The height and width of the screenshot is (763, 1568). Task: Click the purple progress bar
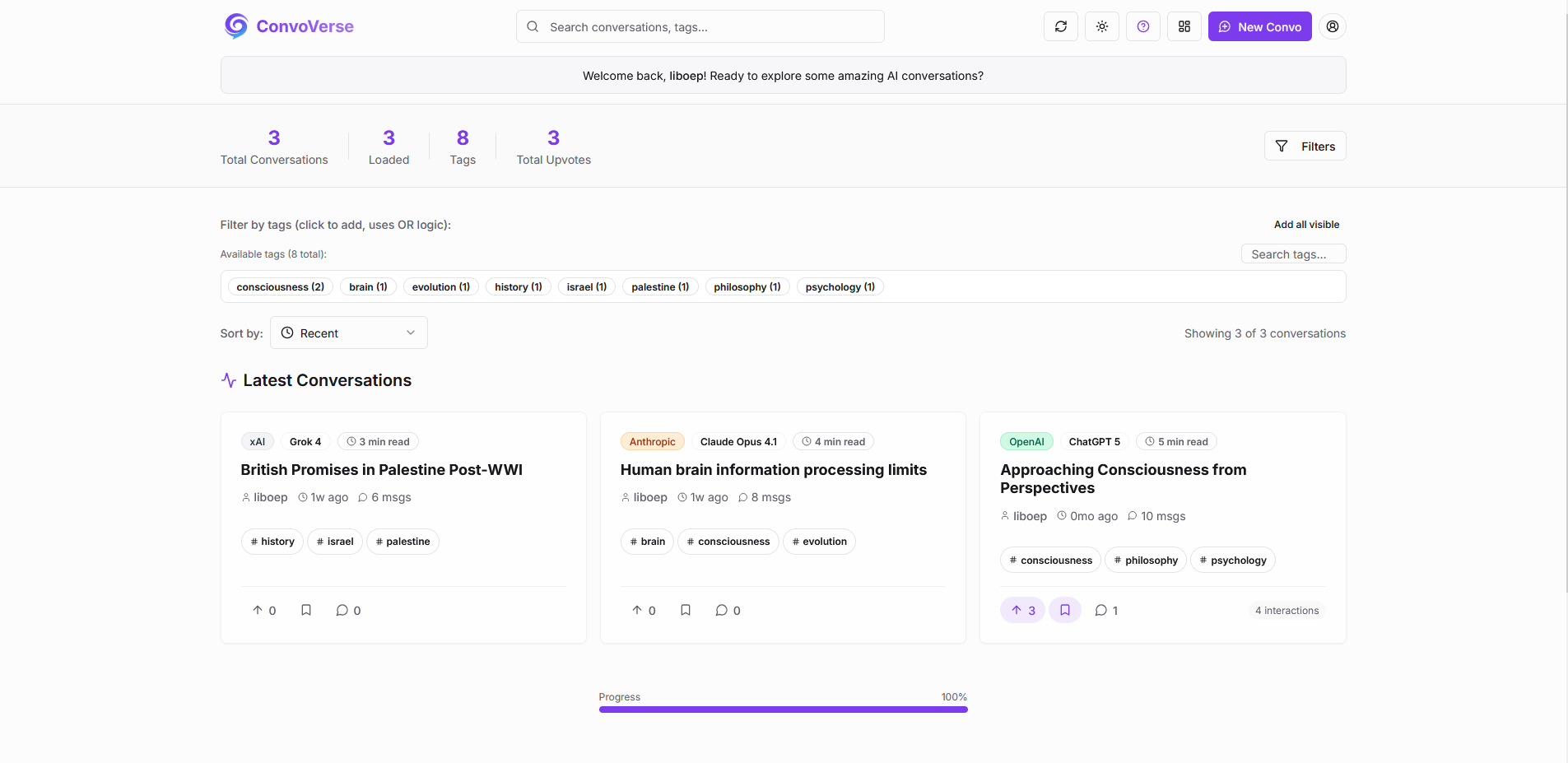coord(783,709)
